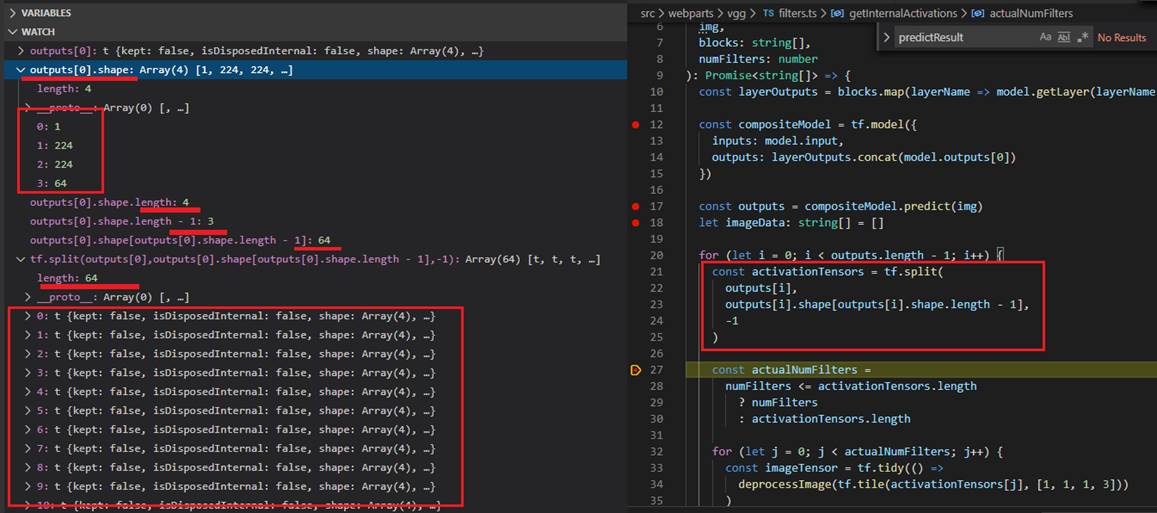Collapse the outputs[0].shape watch entry
This screenshot has width=1157, height=513.
point(21,70)
